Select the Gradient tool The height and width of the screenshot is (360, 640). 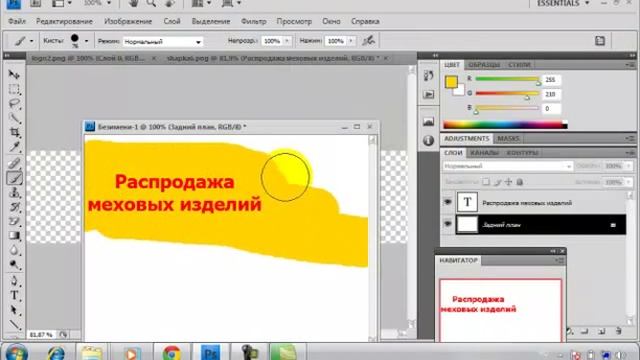pyautogui.click(x=14, y=236)
